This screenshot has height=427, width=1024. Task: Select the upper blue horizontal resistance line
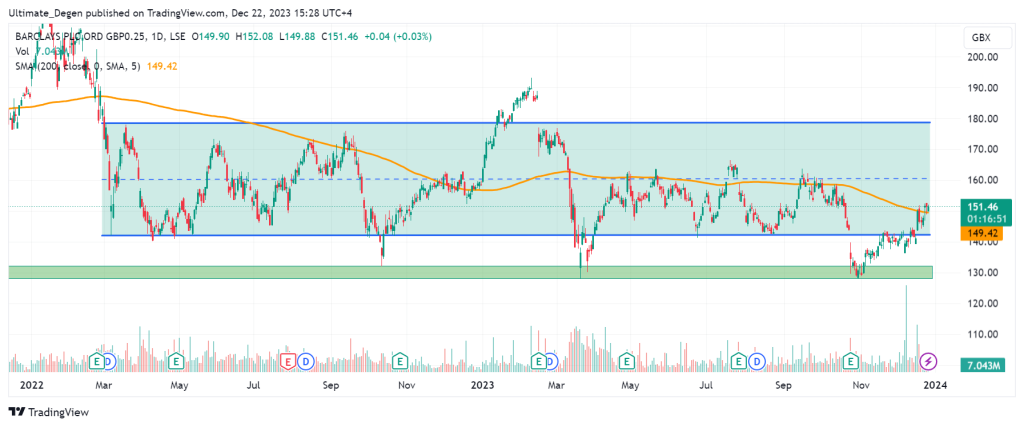[516, 122]
